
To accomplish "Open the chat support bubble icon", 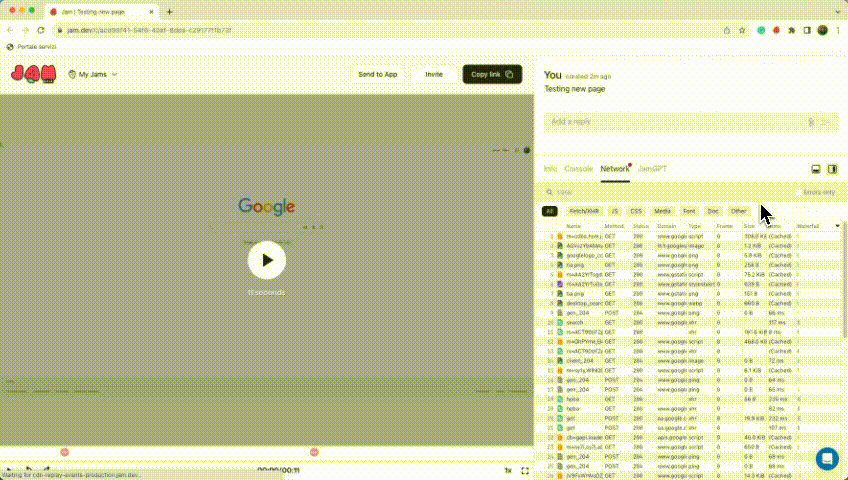I will pos(827,458).
